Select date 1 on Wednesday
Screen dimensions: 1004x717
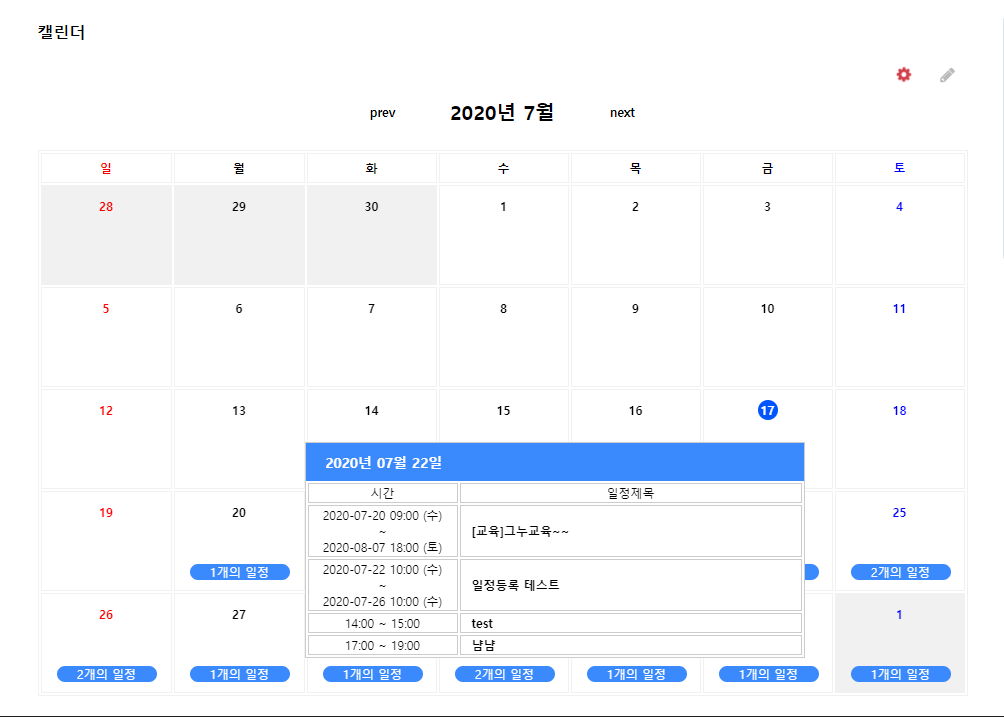(503, 207)
